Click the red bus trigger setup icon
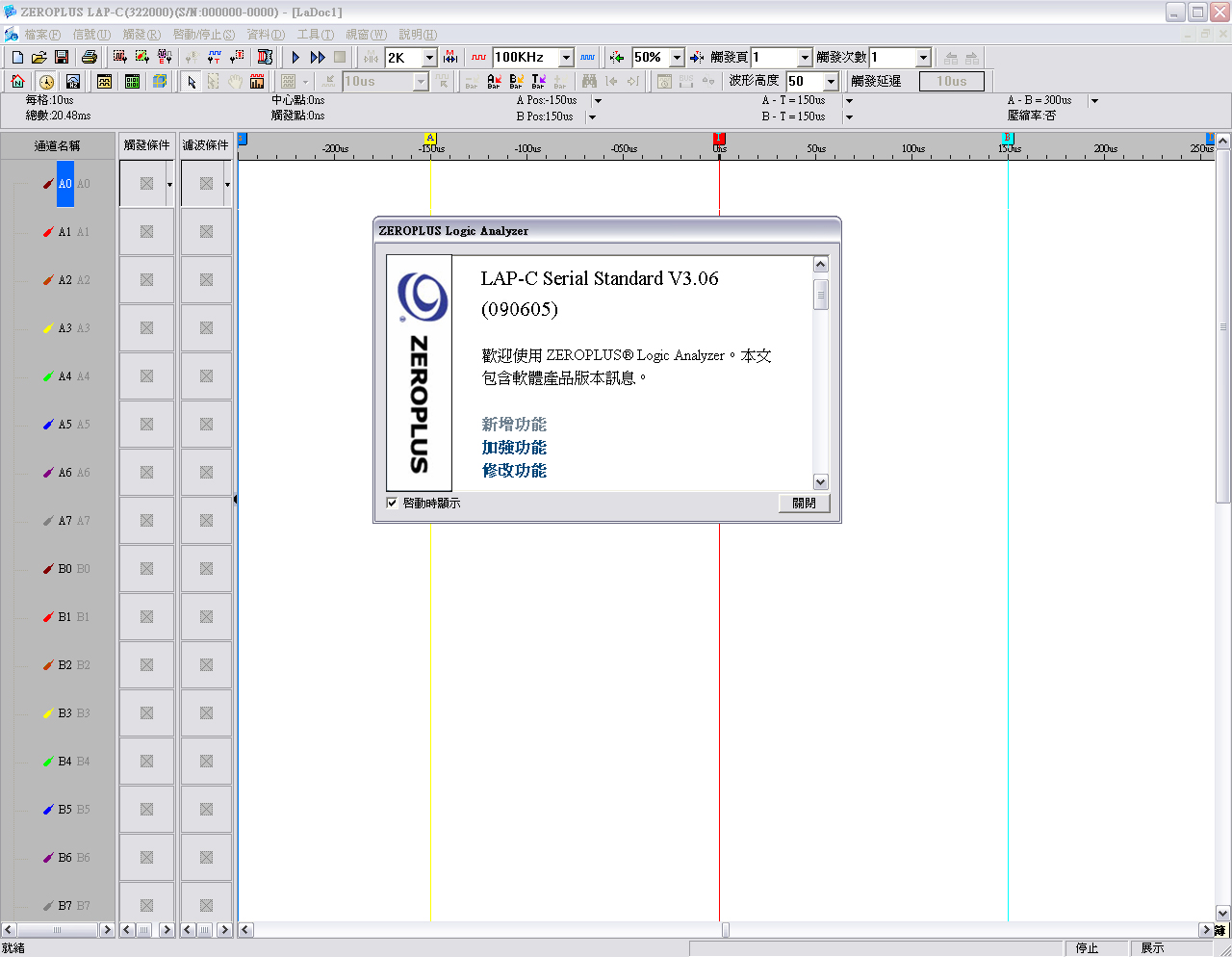Screen dimensions: 1232x957 click(120, 58)
